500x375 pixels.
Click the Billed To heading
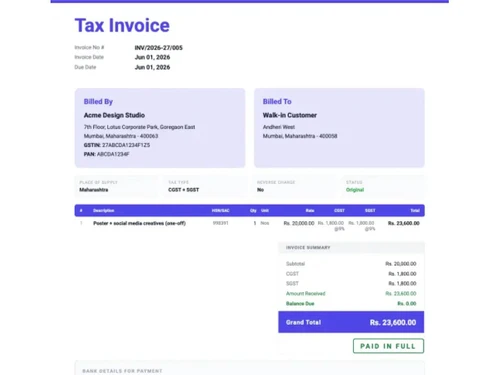pos(277,102)
